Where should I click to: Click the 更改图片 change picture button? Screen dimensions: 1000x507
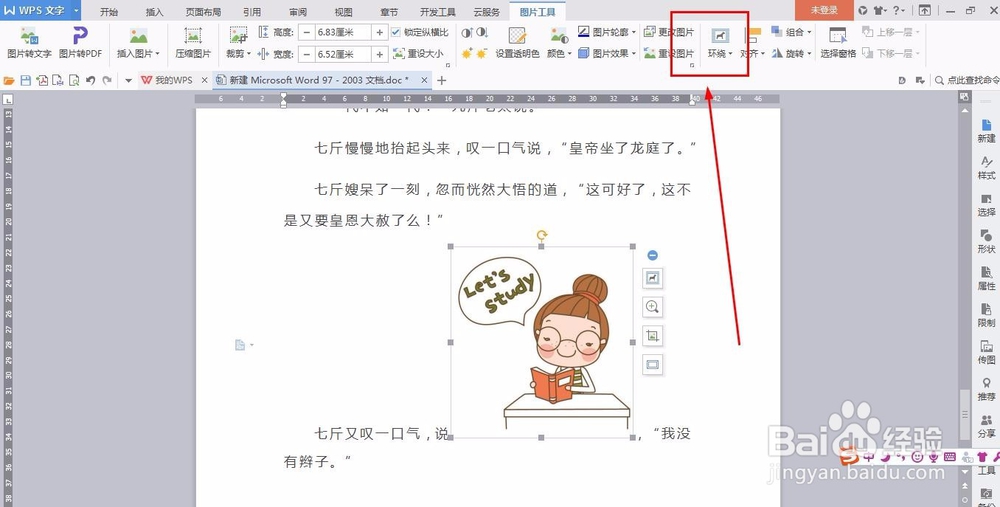[x=668, y=32]
